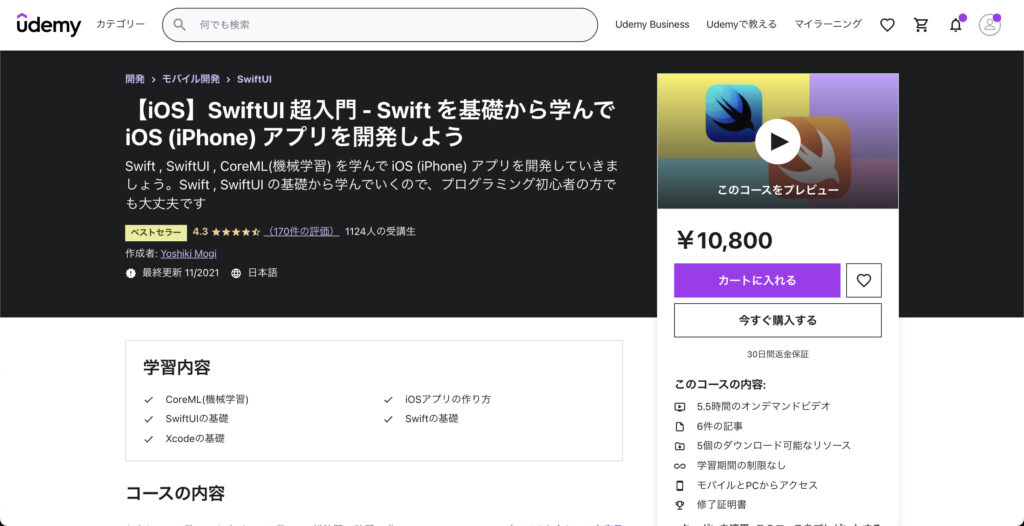Click the globe language icon
1024x526 pixels.
coord(236,273)
